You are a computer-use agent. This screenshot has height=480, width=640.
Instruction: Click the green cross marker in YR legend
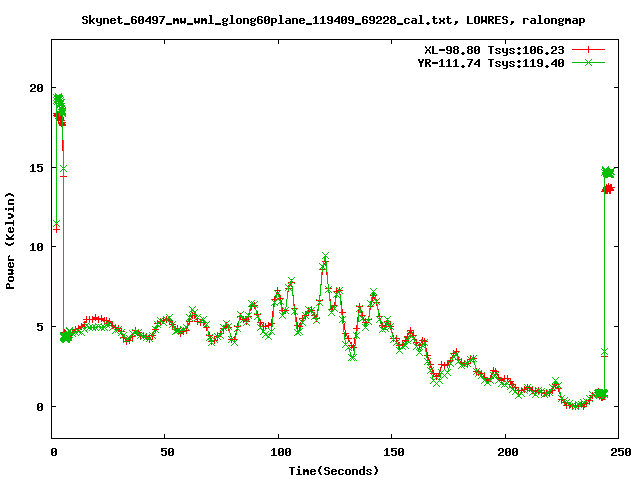(590, 62)
